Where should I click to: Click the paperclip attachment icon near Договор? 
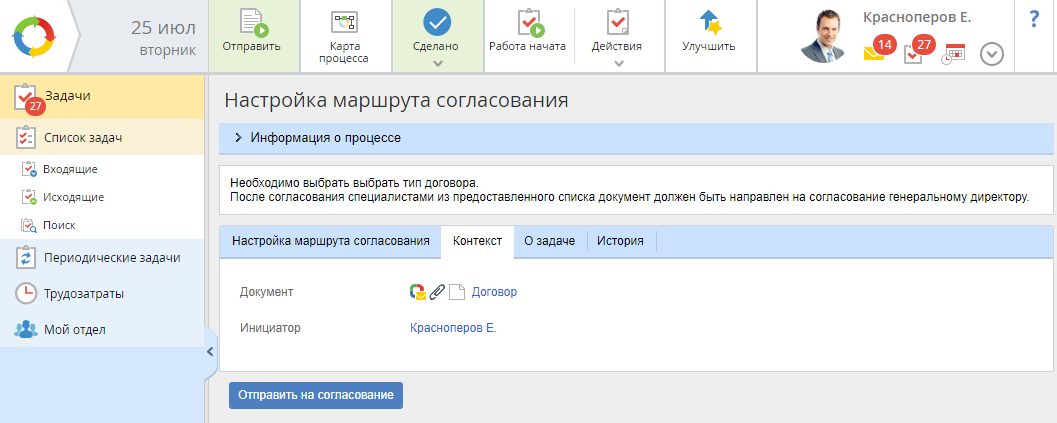pos(437,292)
